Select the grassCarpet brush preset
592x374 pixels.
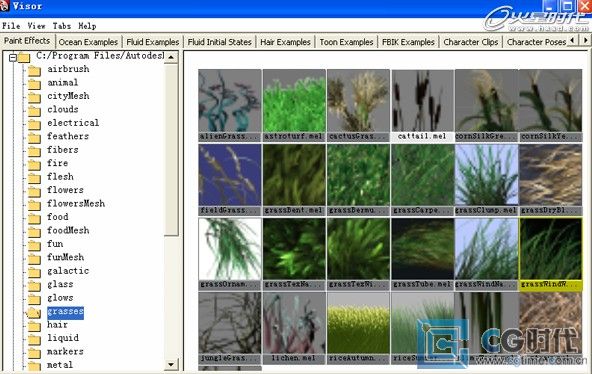click(422, 179)
